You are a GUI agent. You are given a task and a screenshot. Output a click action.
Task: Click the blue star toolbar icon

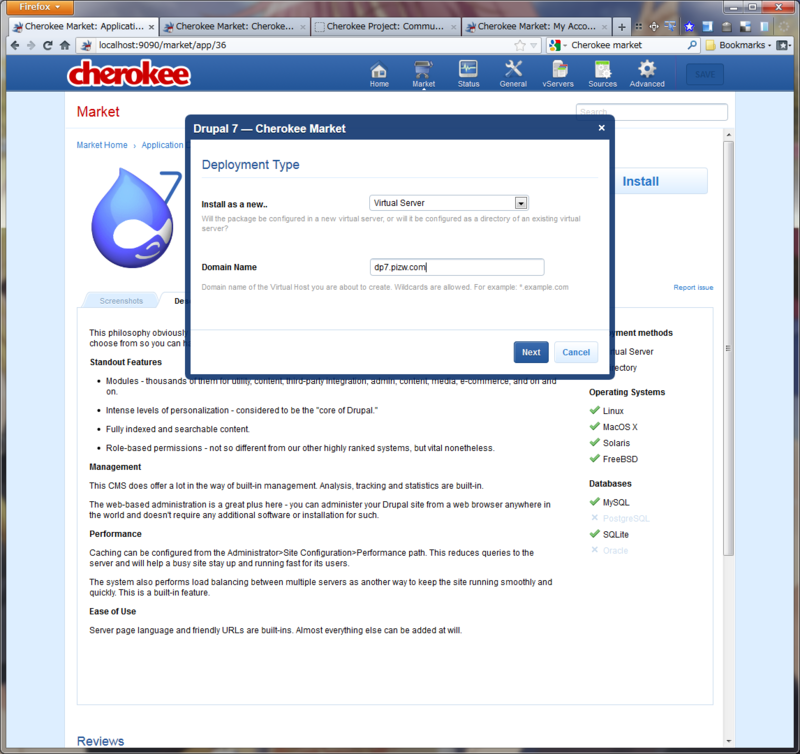pos(689,27)
